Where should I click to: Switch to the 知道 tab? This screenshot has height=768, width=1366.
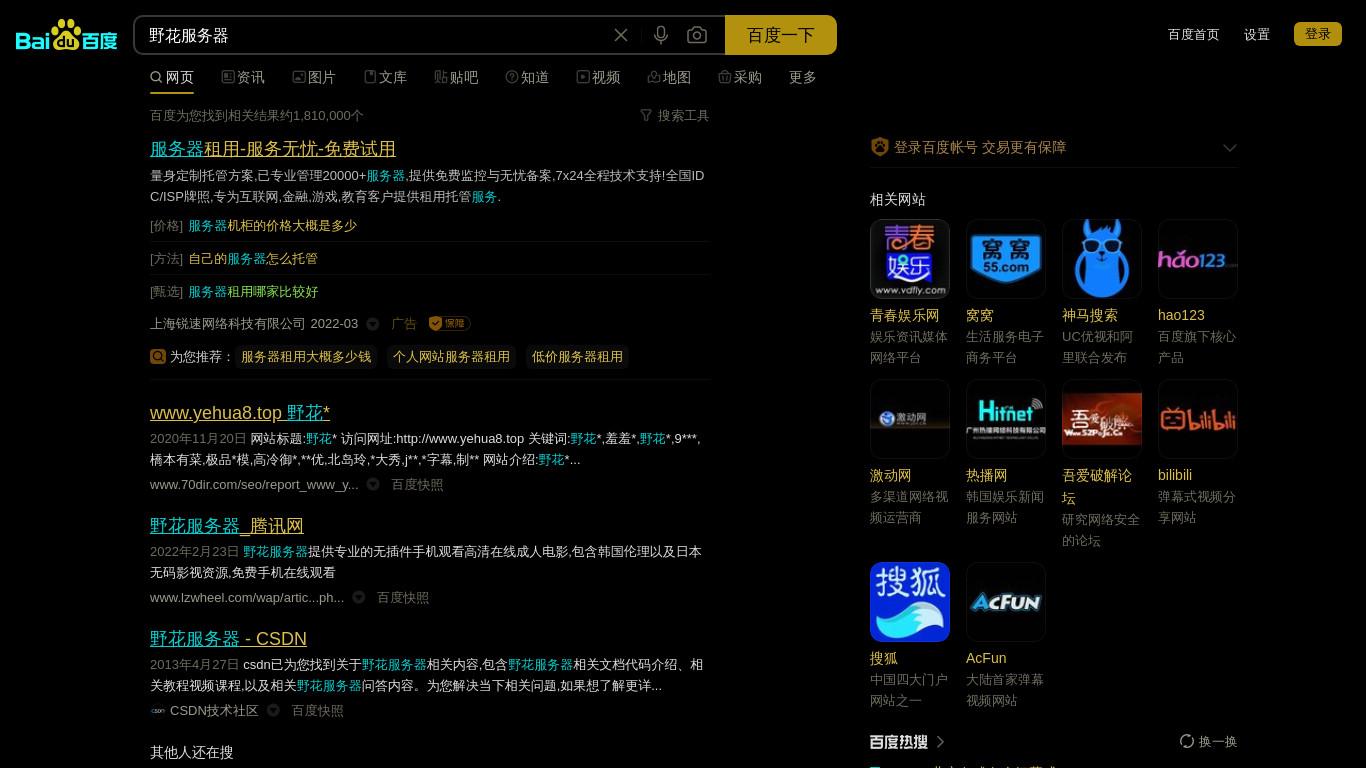(527, 77)
